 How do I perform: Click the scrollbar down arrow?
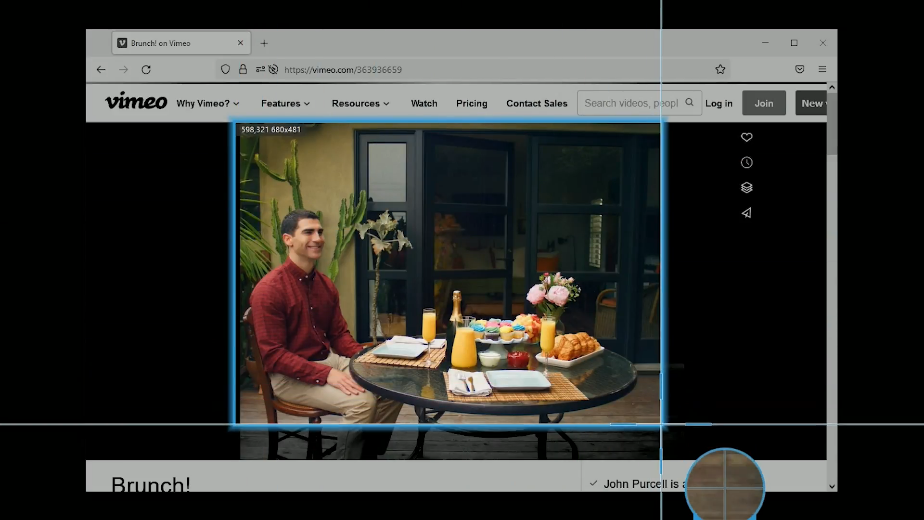tap(831, 486)
